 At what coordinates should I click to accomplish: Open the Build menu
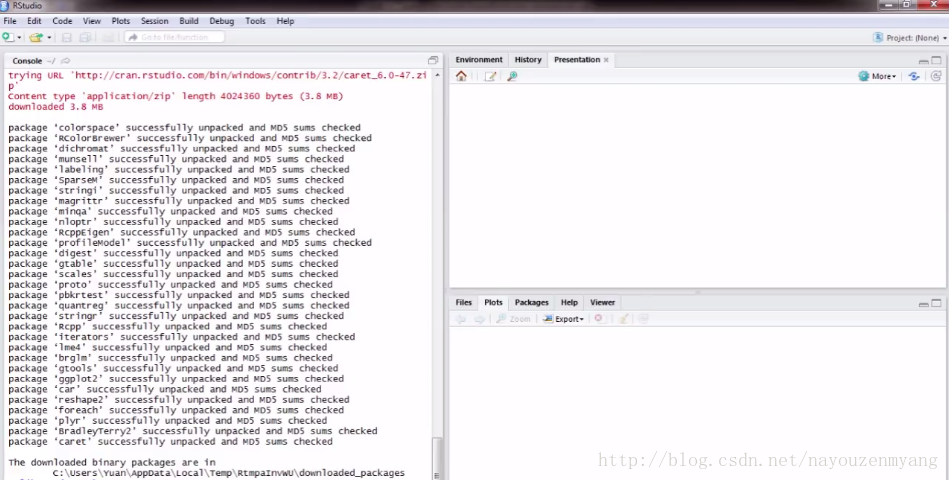(189, 21)
